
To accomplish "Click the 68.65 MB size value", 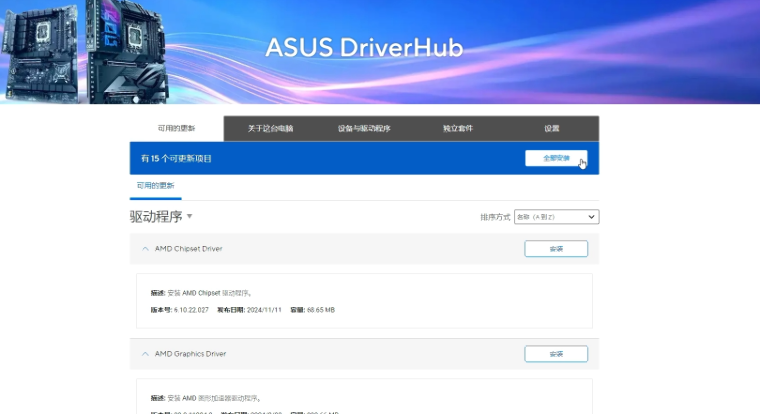I will (321, 310).
